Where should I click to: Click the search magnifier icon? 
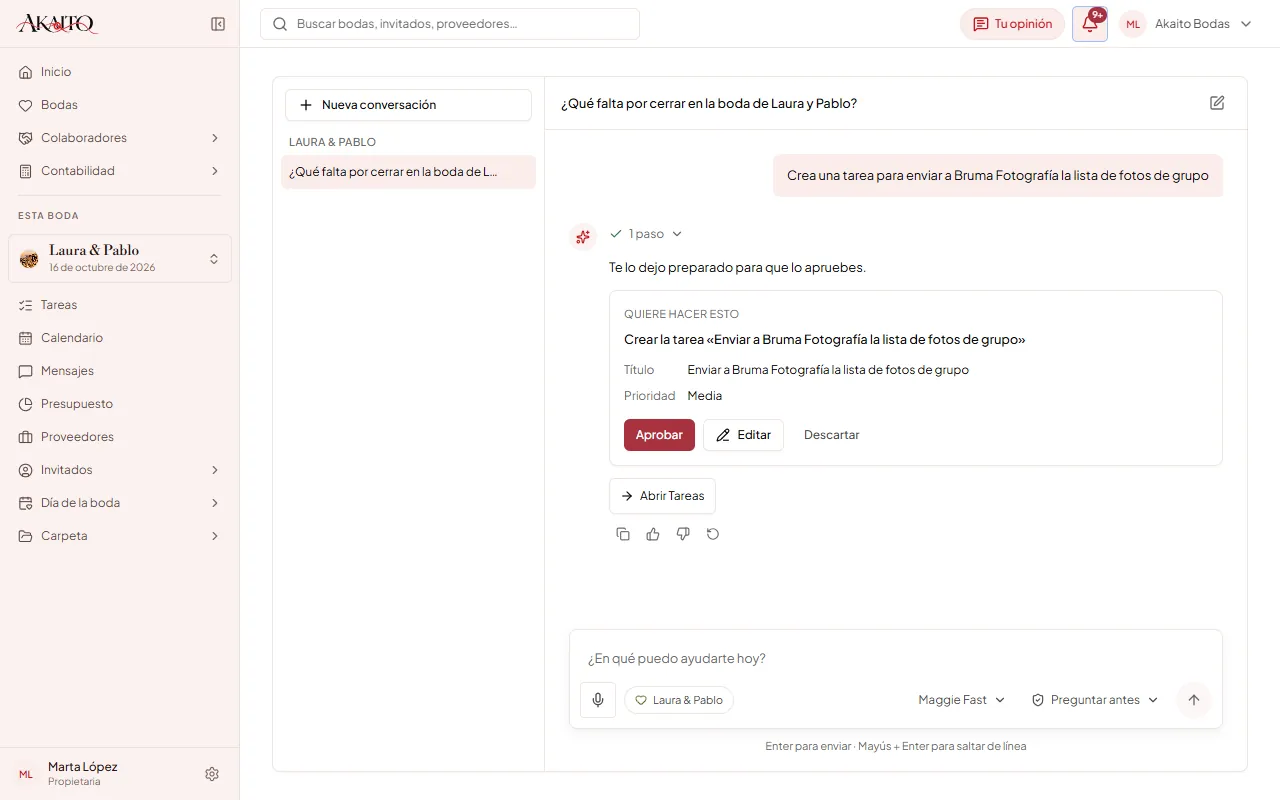tap(280, 24)
